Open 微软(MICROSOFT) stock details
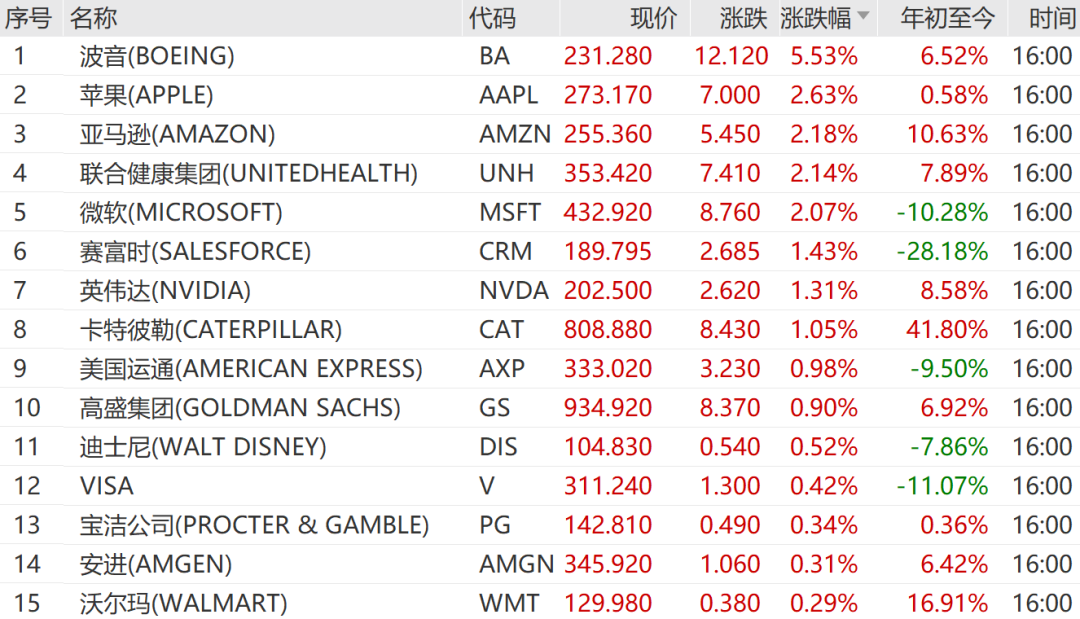The image size is (1080, 619). tap(181, 212)
